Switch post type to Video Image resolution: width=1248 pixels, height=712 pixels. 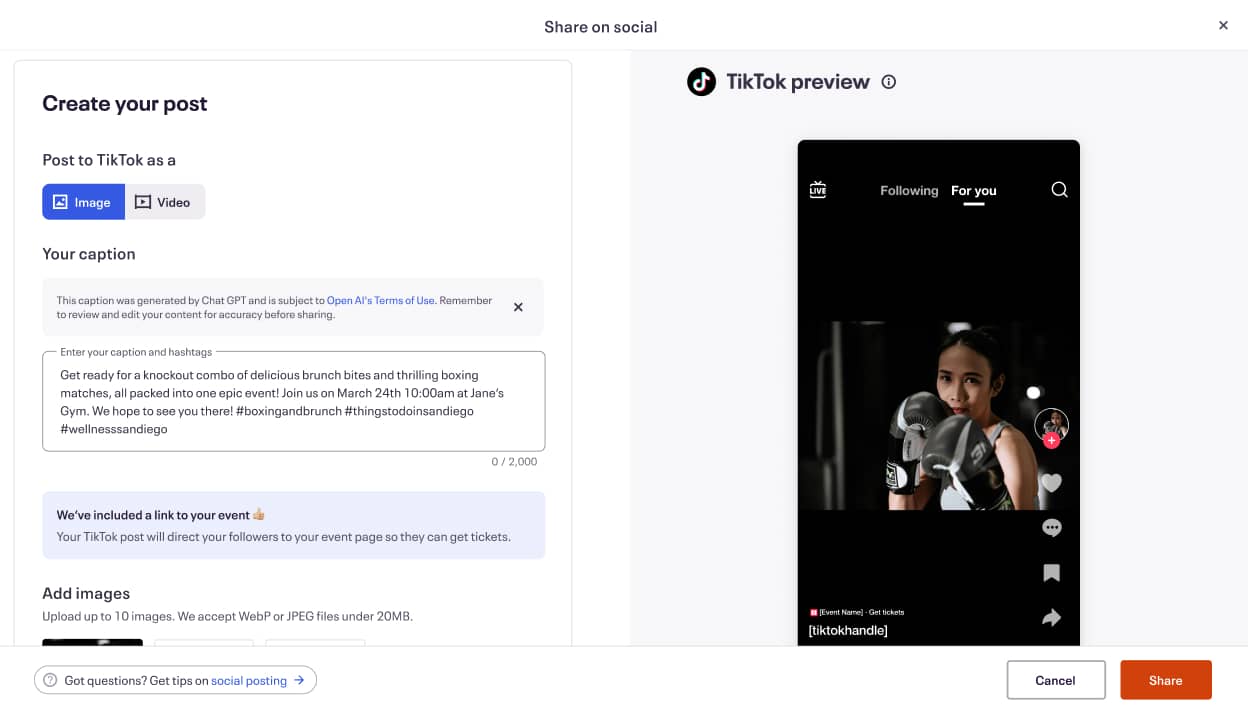coord(165,202)
